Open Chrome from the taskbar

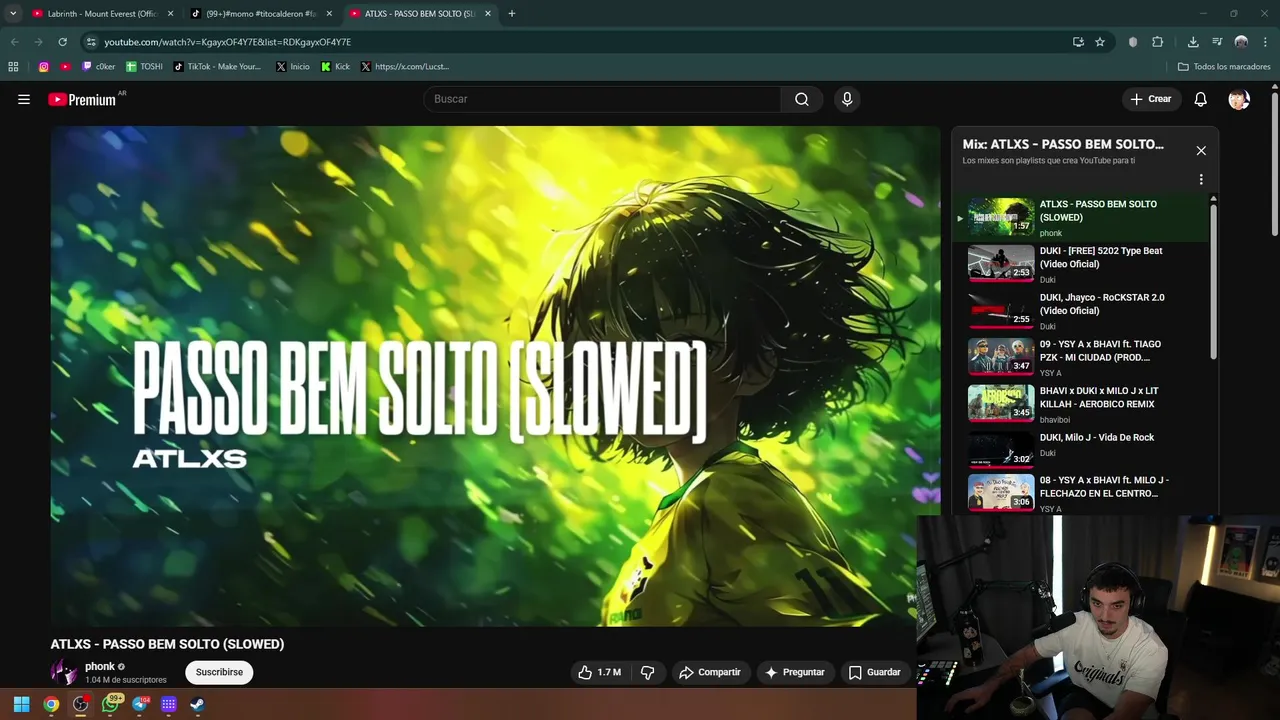(x=51, y=704)
